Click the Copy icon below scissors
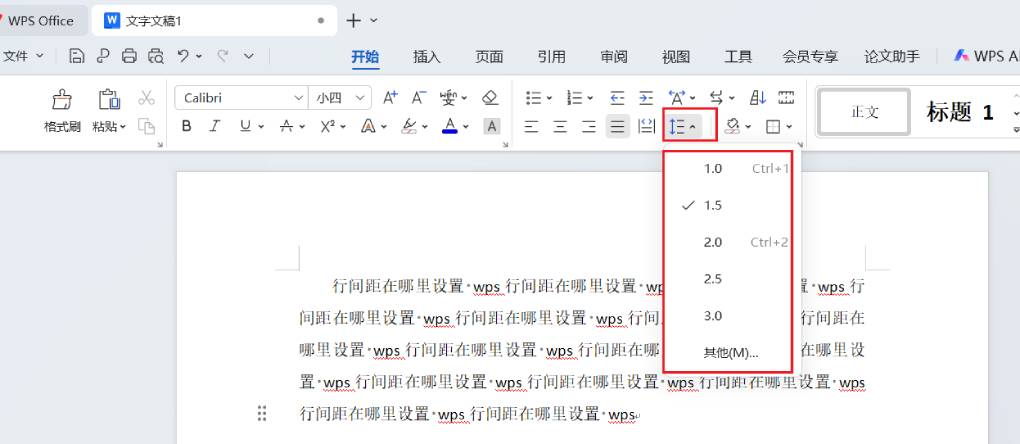This screenshot has height=444, width=1020. (146, 126)
